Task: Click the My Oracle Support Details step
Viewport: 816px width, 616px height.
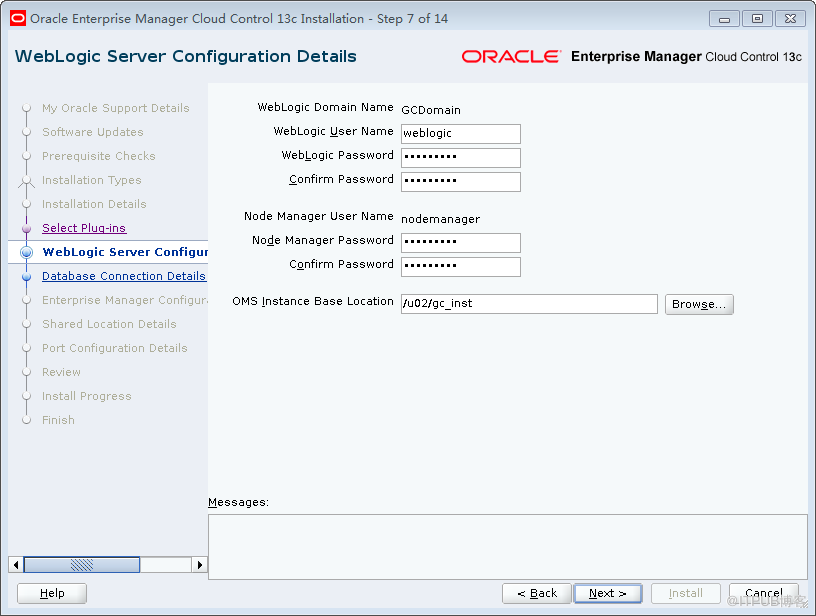Action: [116, 108]
